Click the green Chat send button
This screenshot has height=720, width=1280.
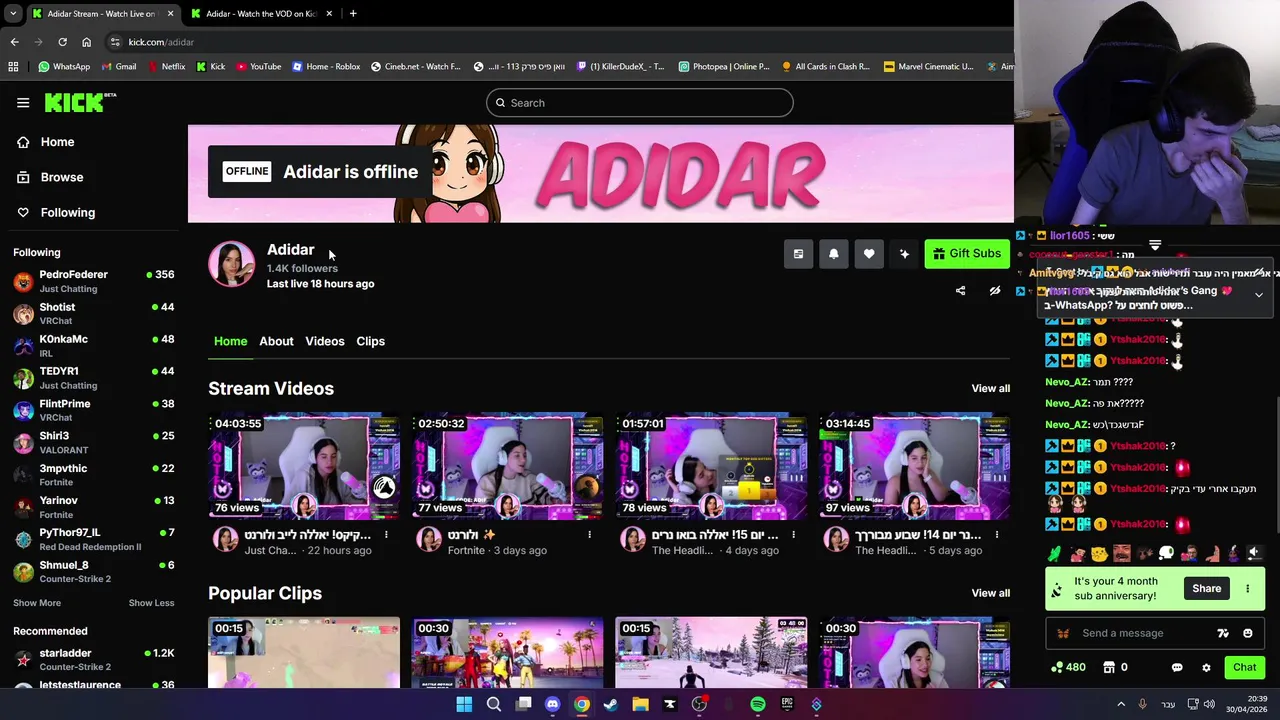[x=1245, y=667]
